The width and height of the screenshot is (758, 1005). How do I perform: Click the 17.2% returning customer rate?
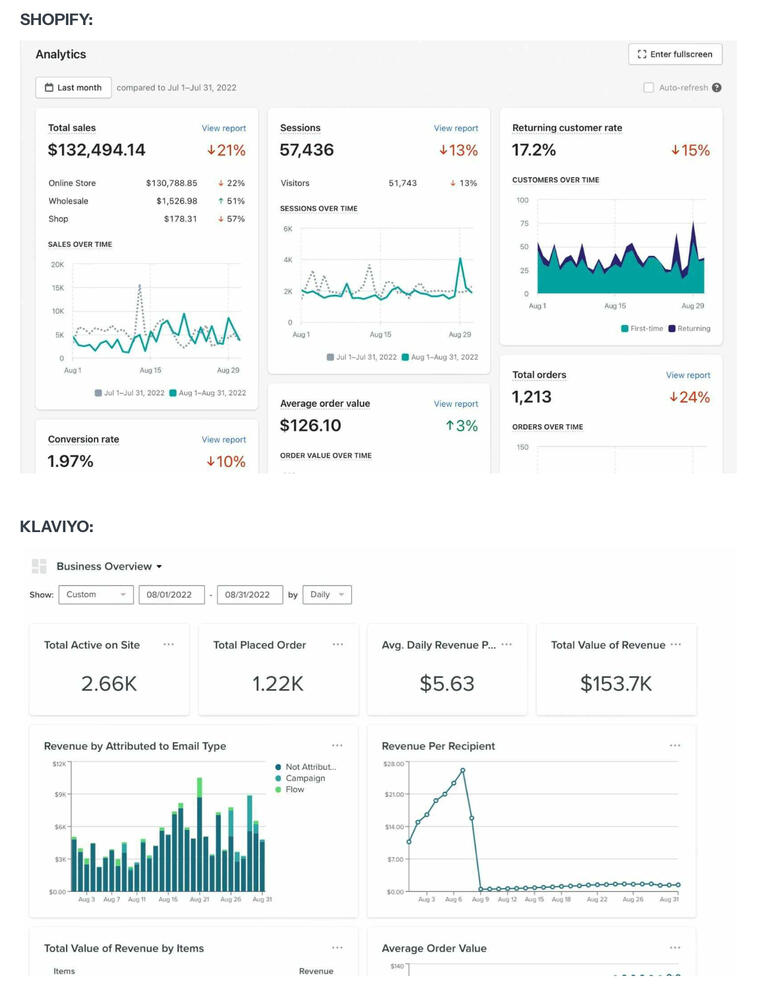pos(534,150)
